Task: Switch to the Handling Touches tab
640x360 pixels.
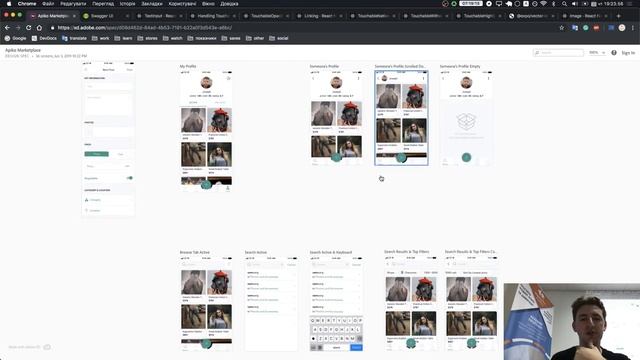Action: (x=212, y=16)
